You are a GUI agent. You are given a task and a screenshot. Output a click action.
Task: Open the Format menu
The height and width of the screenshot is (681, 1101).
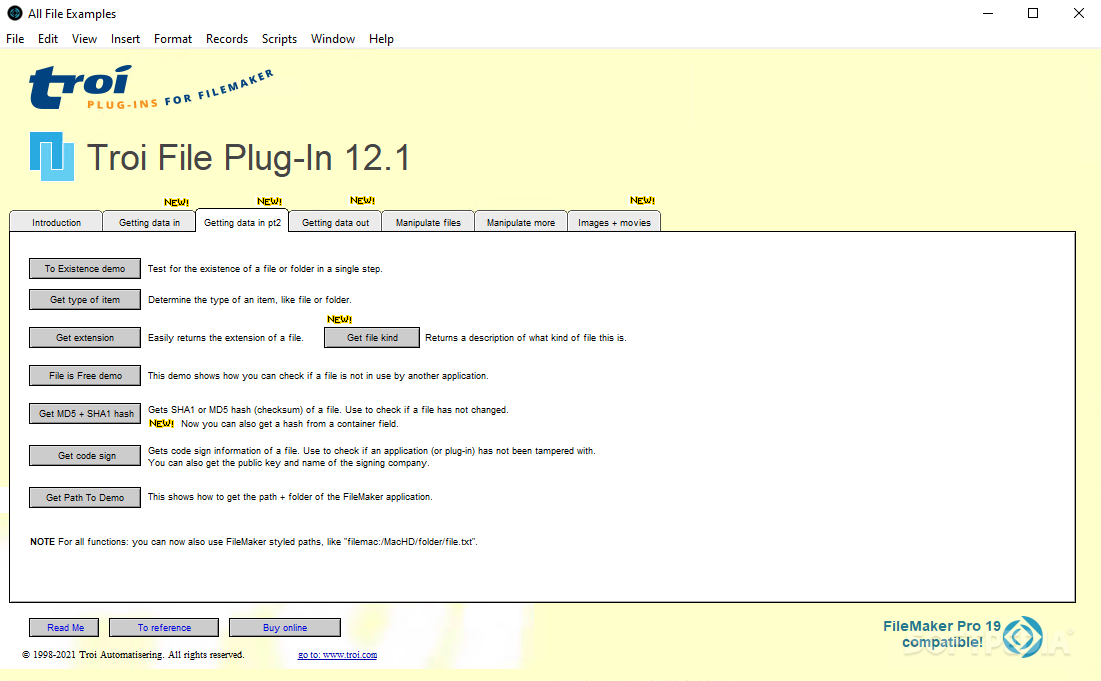point(173,39)
